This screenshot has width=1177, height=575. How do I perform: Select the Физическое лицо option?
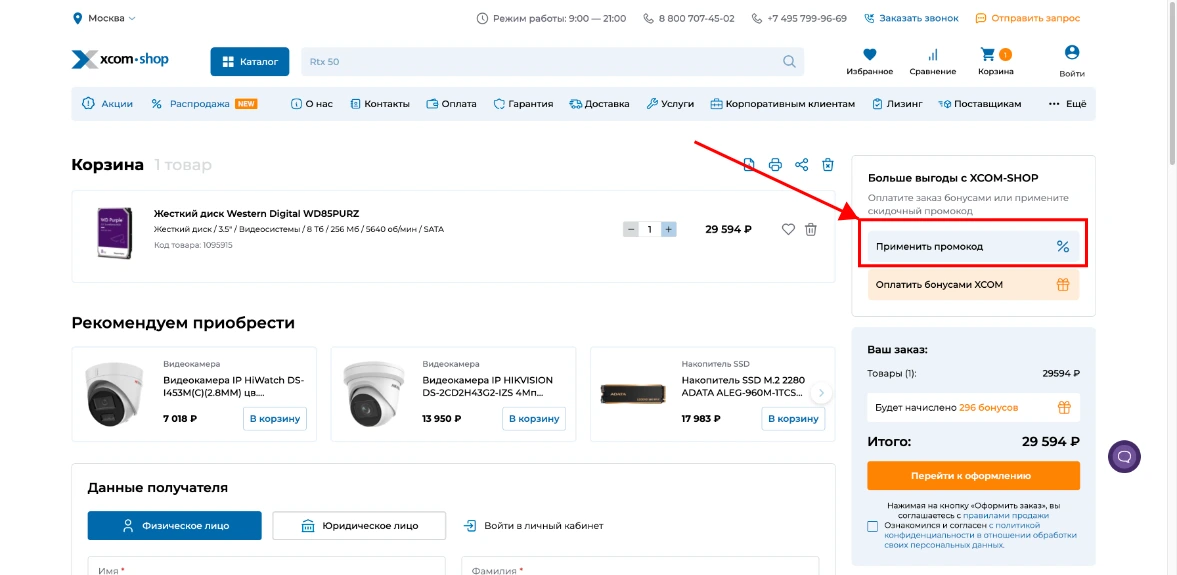174,526
